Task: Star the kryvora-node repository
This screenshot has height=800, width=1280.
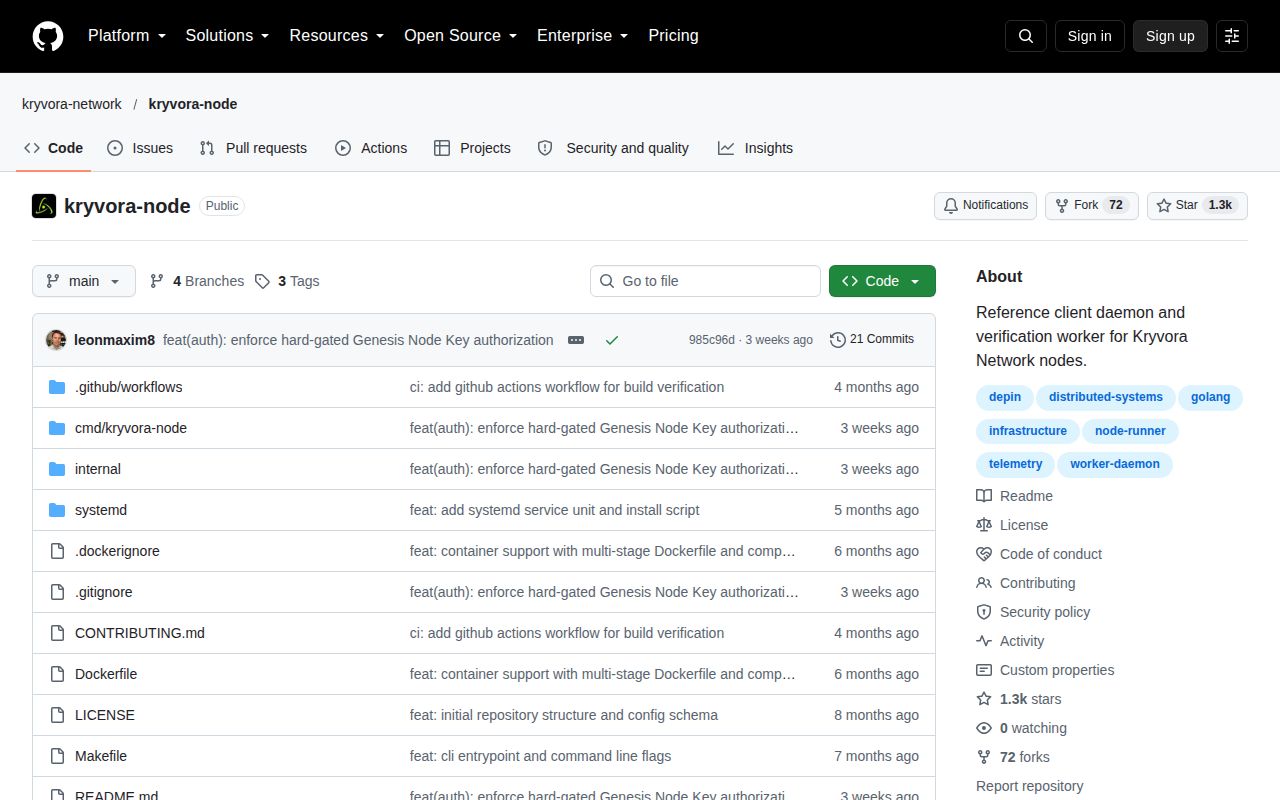Action: [1197, 206]
